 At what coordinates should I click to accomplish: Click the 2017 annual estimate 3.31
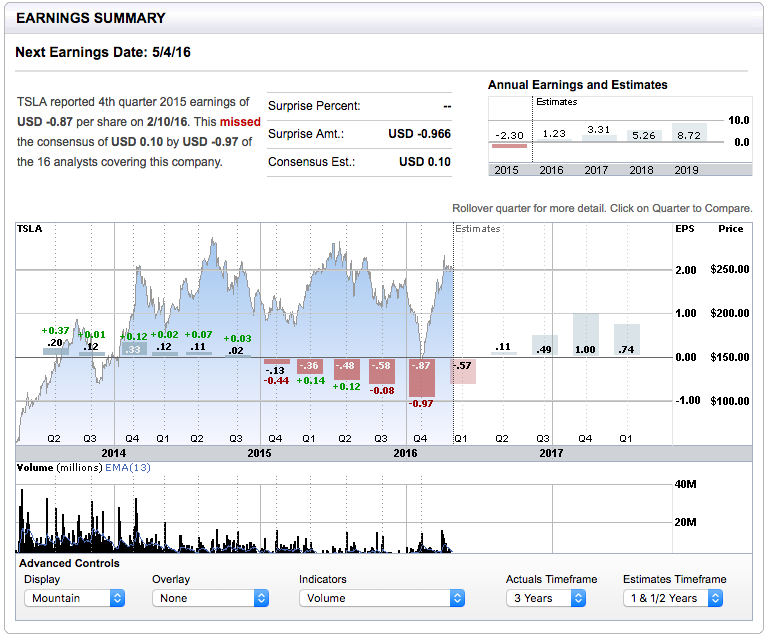(599, 130)
